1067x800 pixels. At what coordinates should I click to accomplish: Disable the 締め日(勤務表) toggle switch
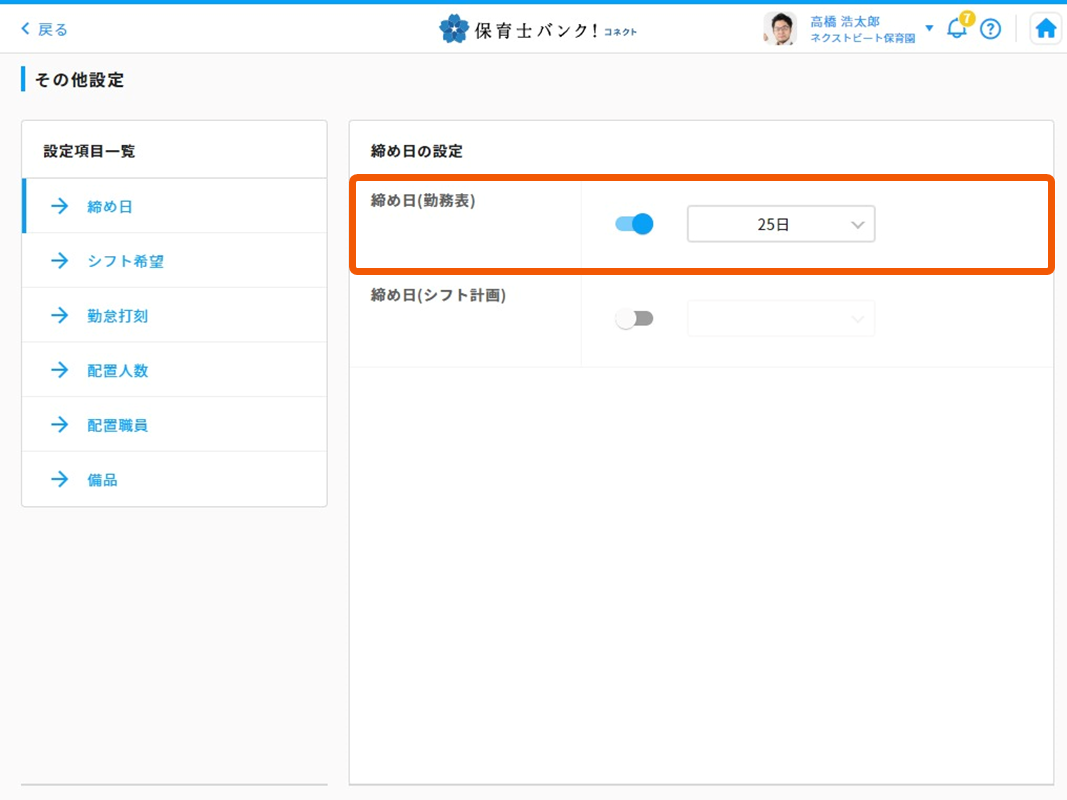coord(634,224)
